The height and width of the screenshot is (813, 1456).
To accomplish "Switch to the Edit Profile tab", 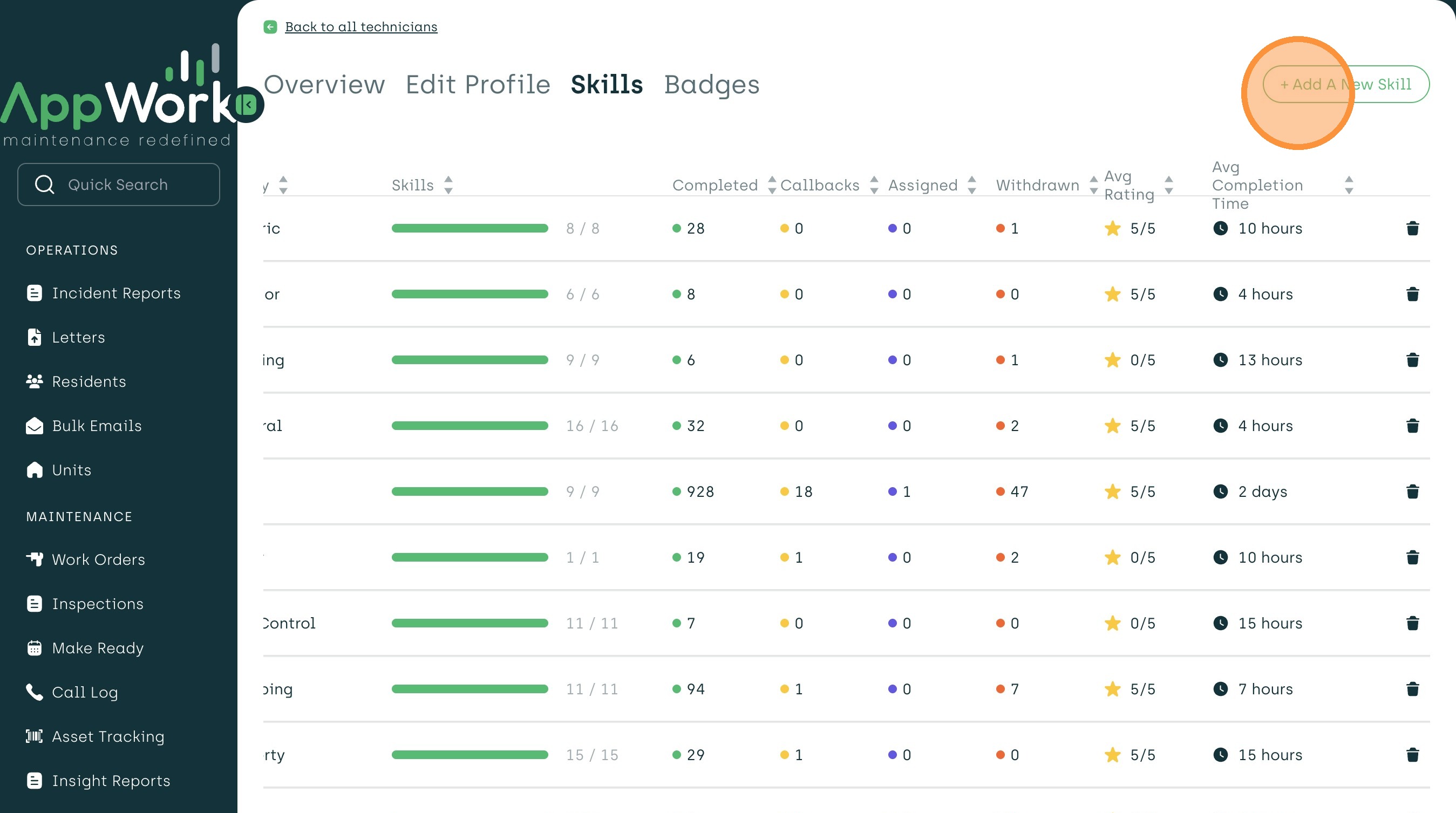I will point(478,85).
